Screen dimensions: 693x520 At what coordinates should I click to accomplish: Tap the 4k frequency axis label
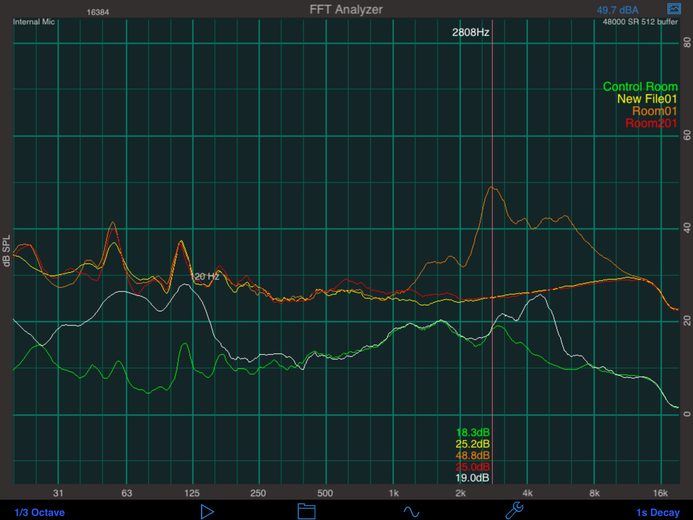[527, 493]
